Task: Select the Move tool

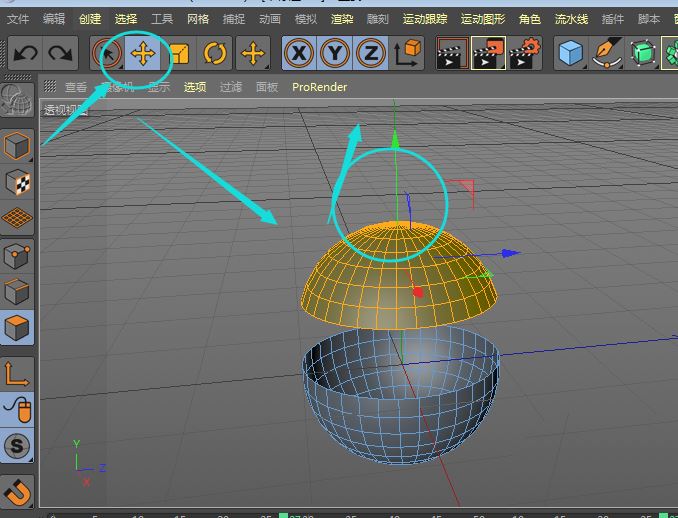Action: [x=143, y=54]
